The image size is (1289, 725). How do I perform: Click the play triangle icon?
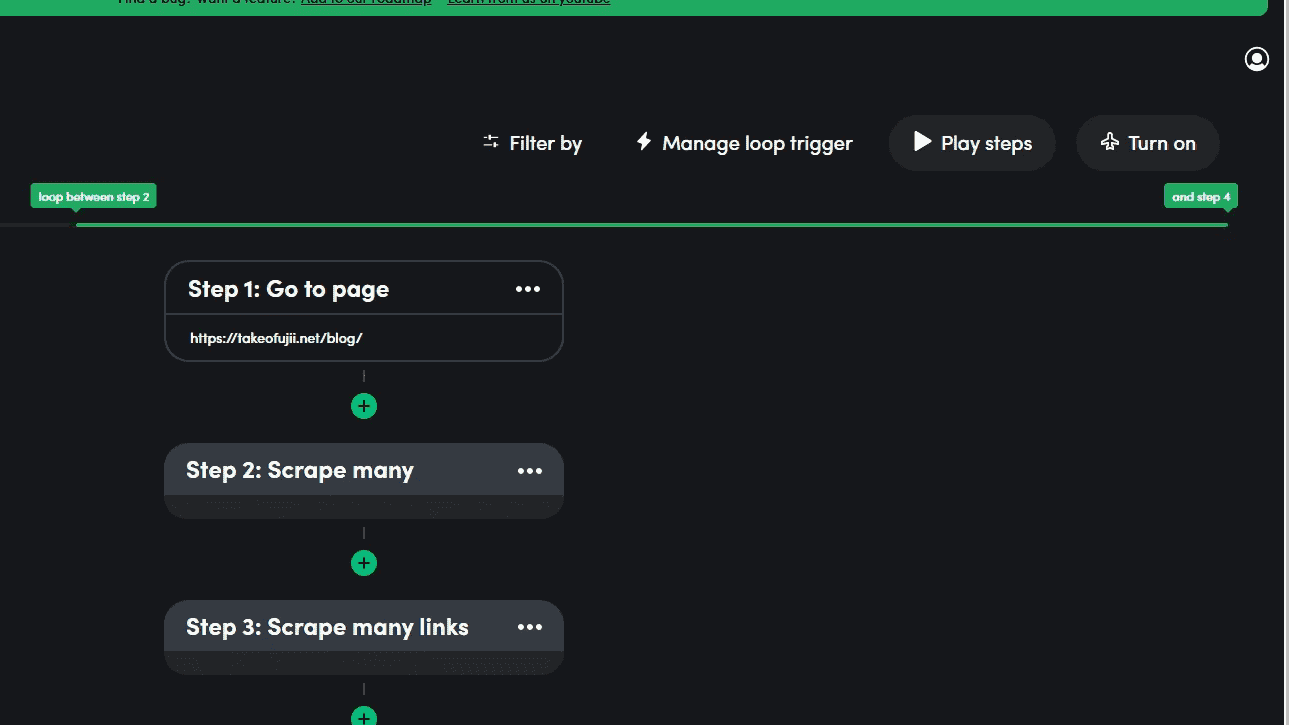(x=922, y=142)
